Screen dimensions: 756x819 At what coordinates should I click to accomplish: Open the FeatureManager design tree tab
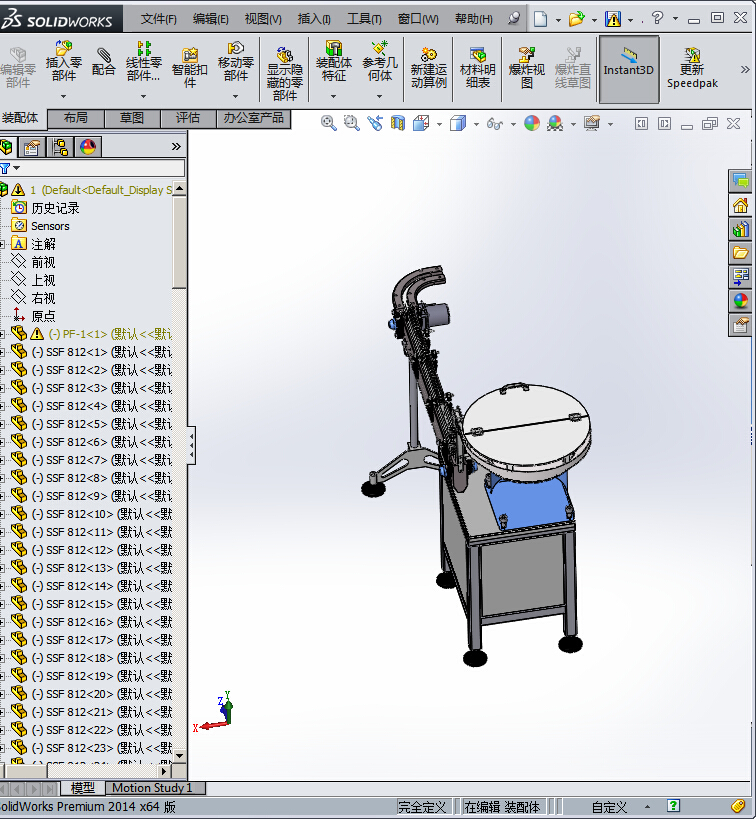[x=6, y=147]
